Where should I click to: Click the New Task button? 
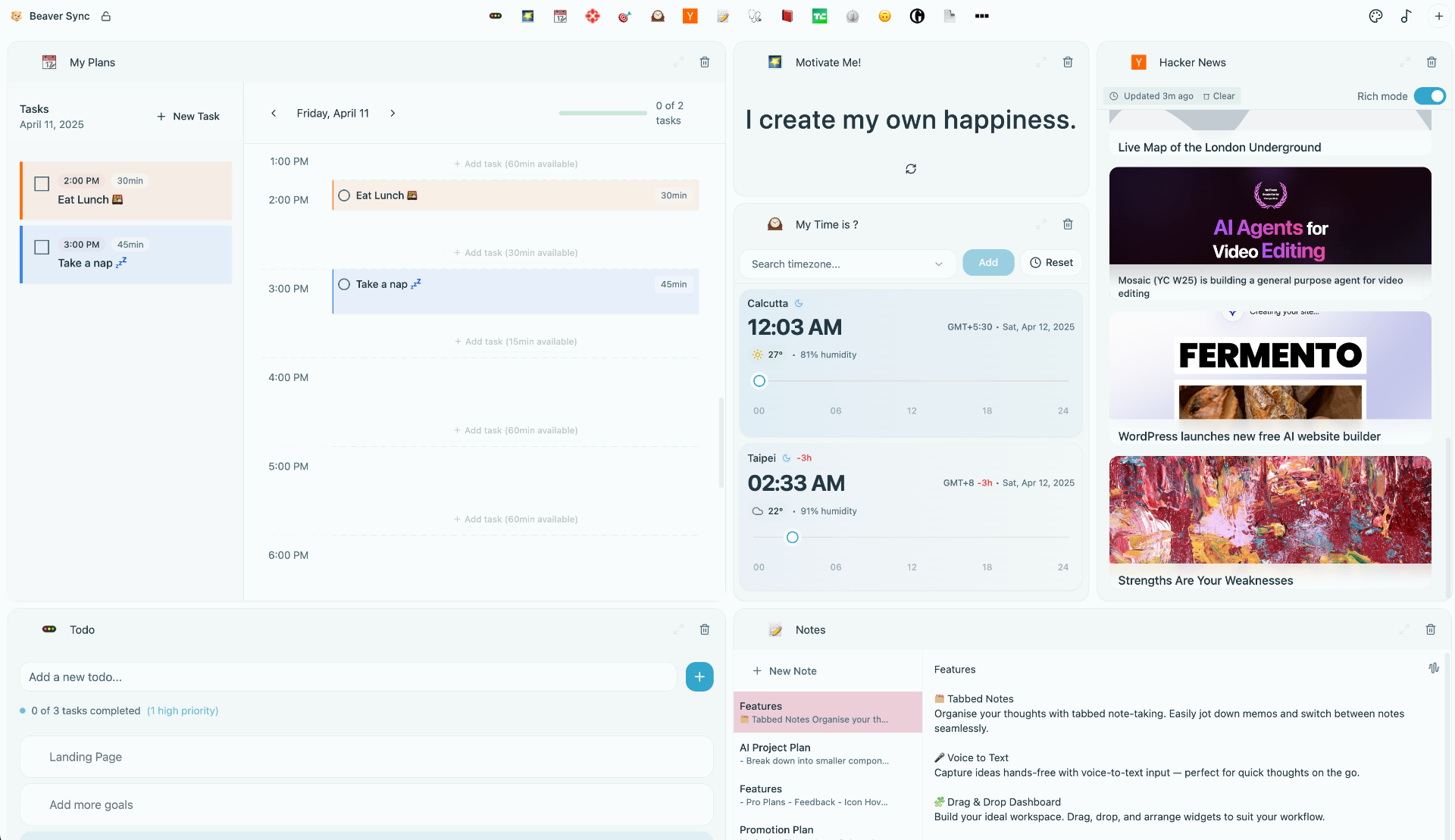tap(188, 117)
